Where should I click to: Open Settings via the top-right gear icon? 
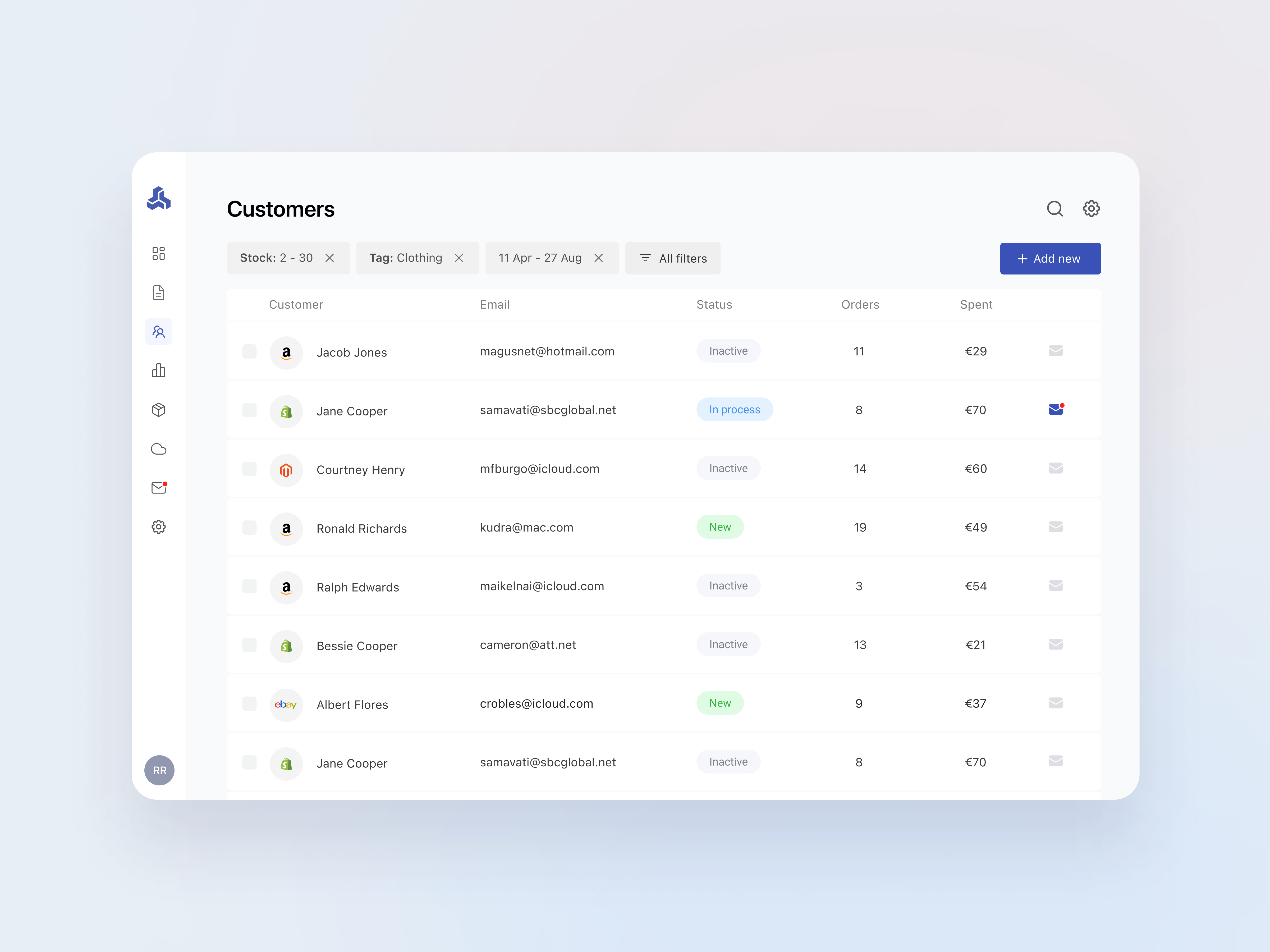pyautogui.click(x=1091, y=208)
